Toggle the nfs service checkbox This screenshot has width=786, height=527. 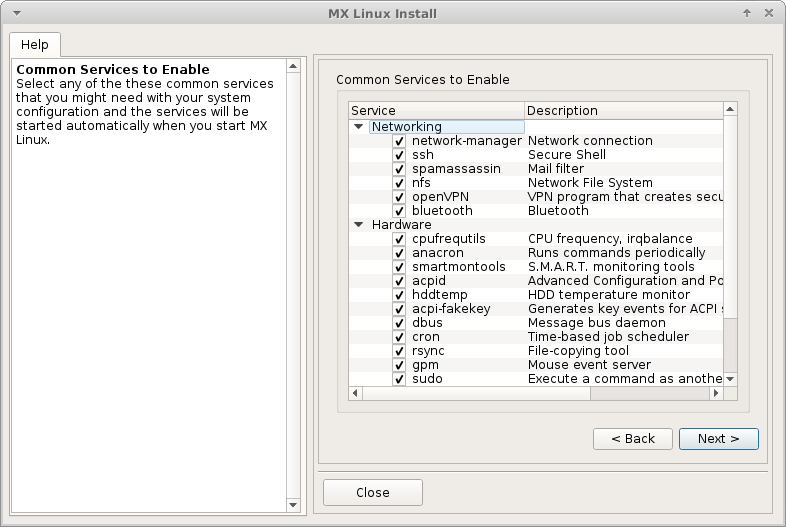point(399,183)
